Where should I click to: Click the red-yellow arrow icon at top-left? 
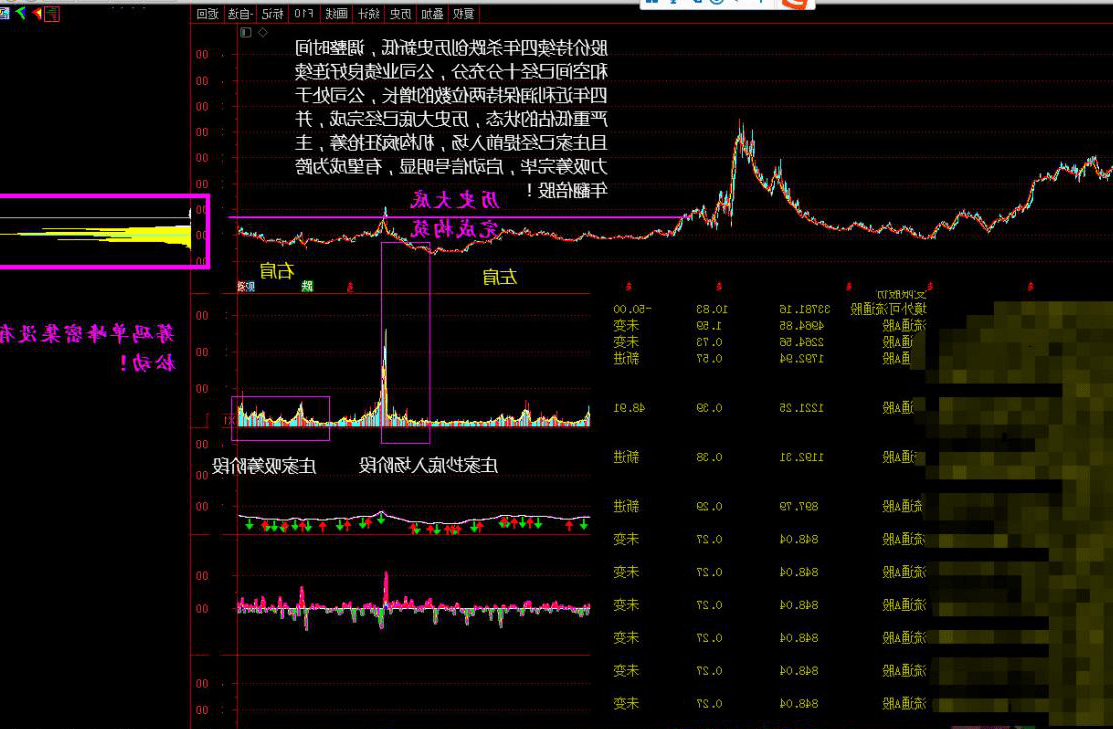coord(36,13)
